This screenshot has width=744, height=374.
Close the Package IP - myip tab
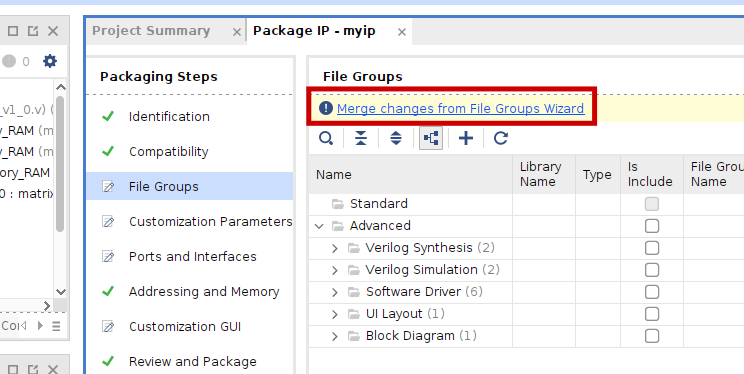(402, 32)
